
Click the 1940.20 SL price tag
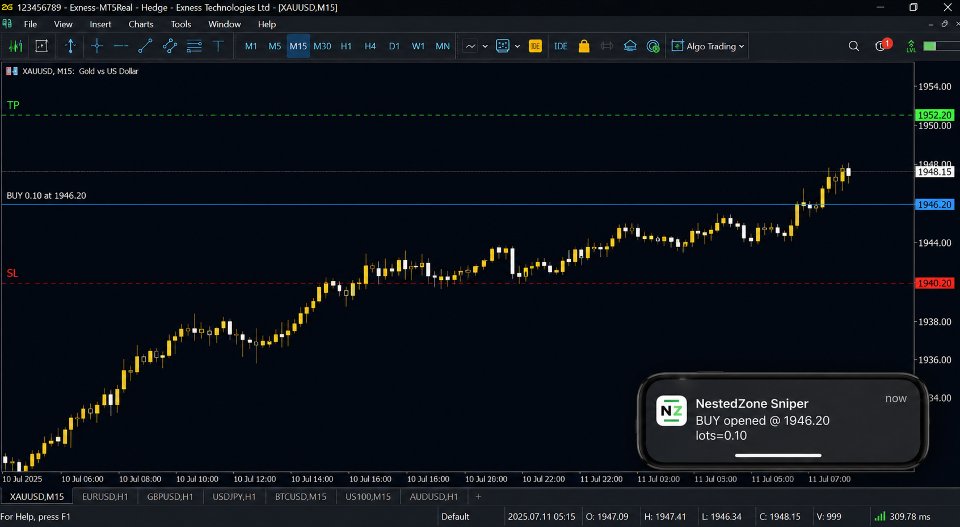click(934, 283)
